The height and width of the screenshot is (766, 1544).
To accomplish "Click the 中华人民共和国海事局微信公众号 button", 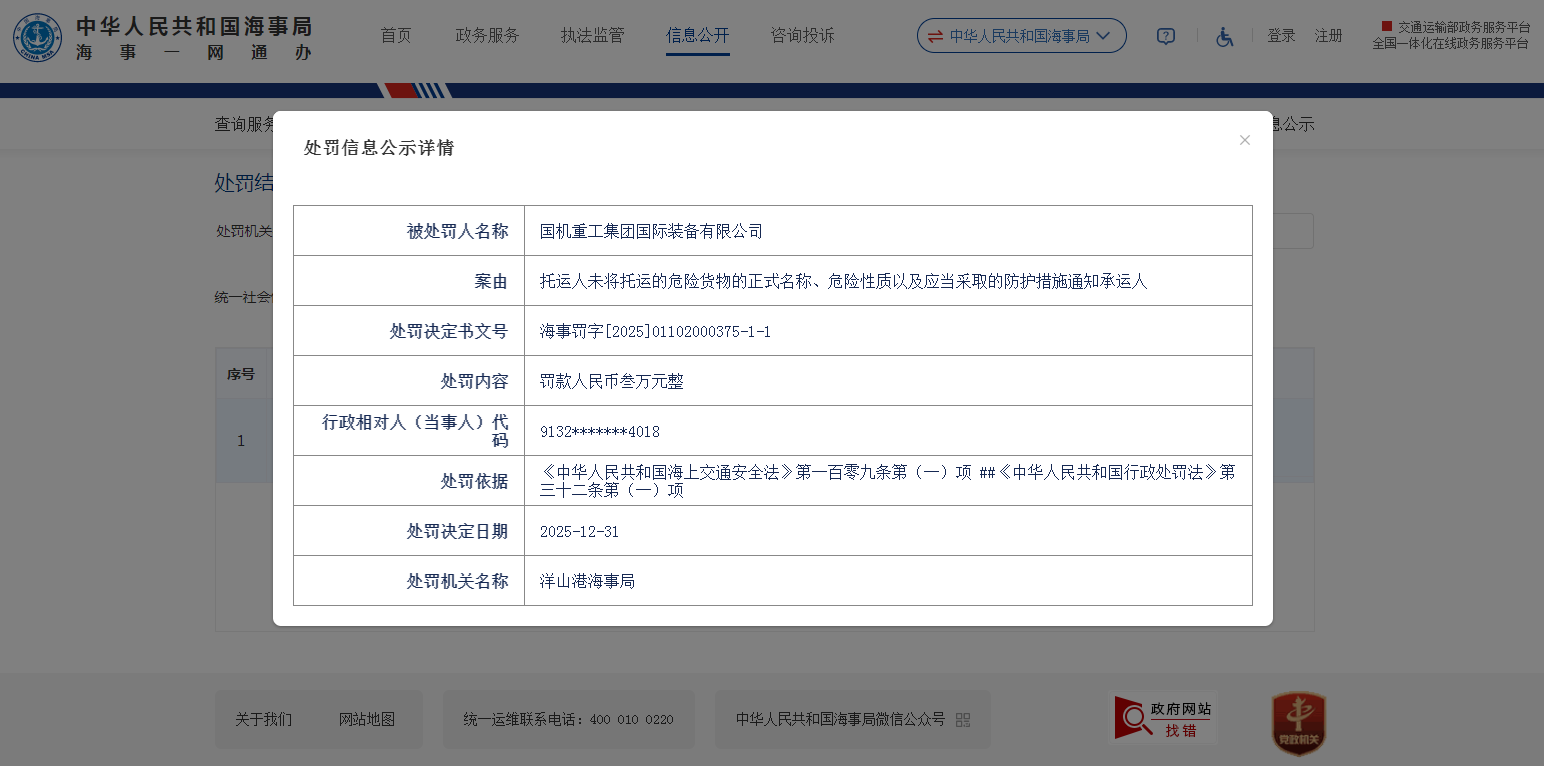I will pyautogui.click(x=840, y=720).
